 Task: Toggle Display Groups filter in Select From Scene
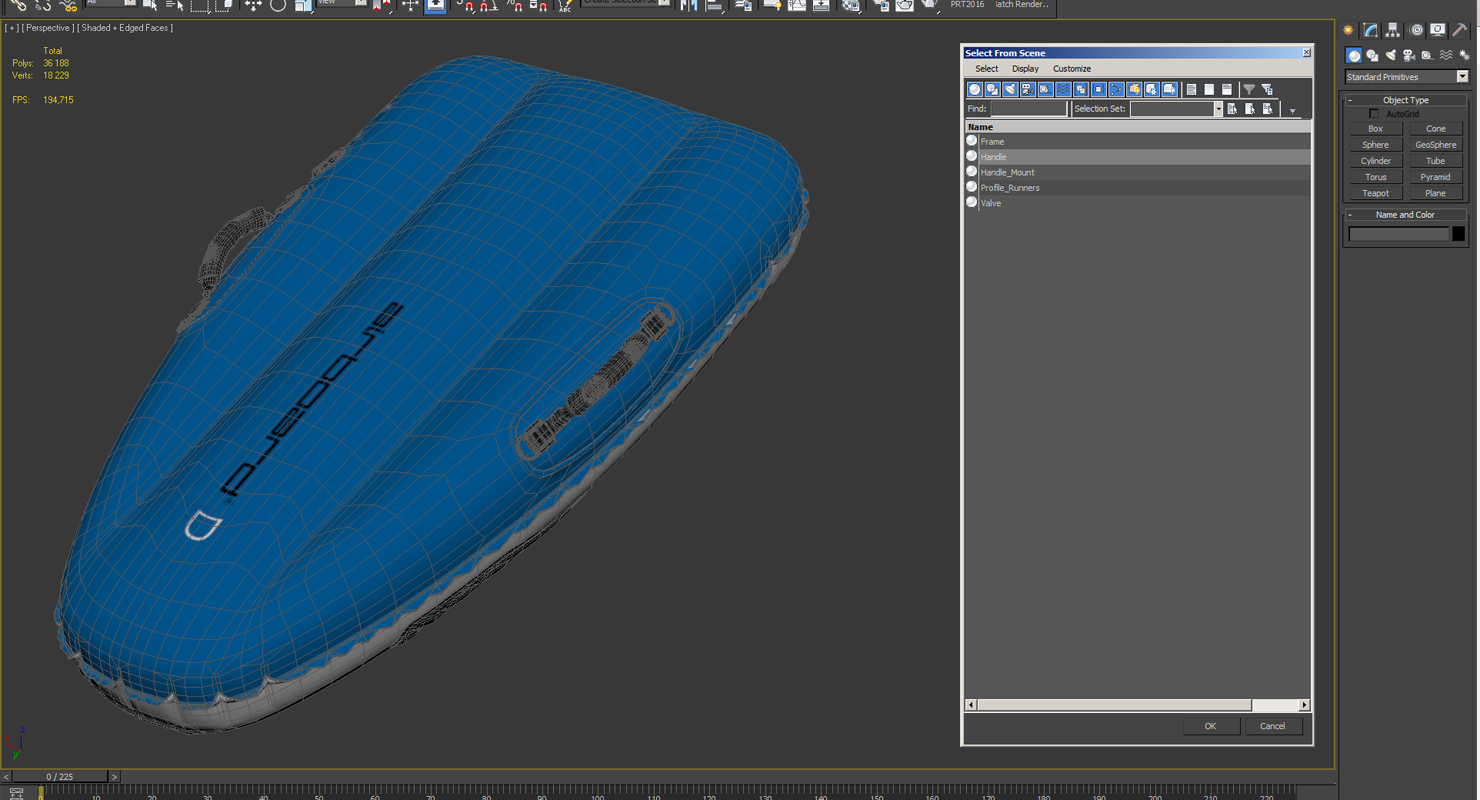click(1081, 90)
